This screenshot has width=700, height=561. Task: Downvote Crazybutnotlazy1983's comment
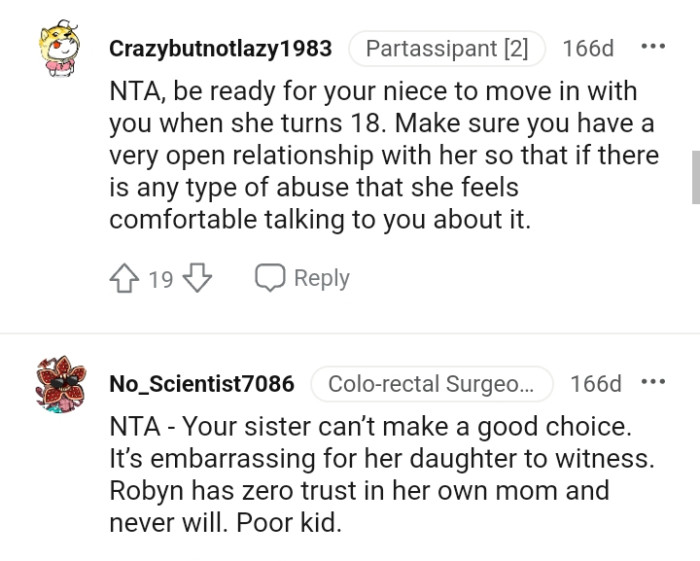pyautogui.click(x=196, y=279)
